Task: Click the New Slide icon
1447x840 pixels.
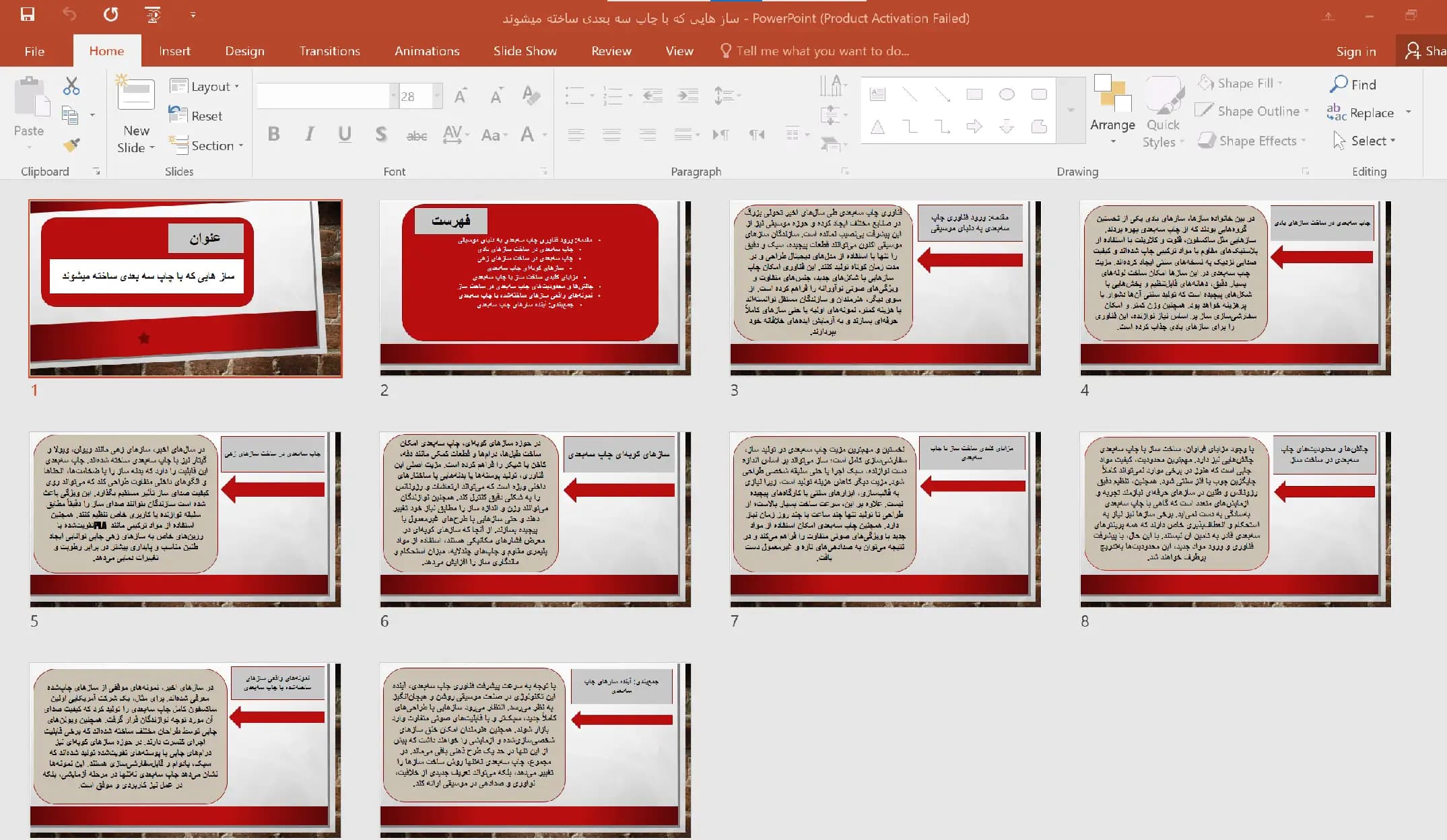Action: click(136, 94)
